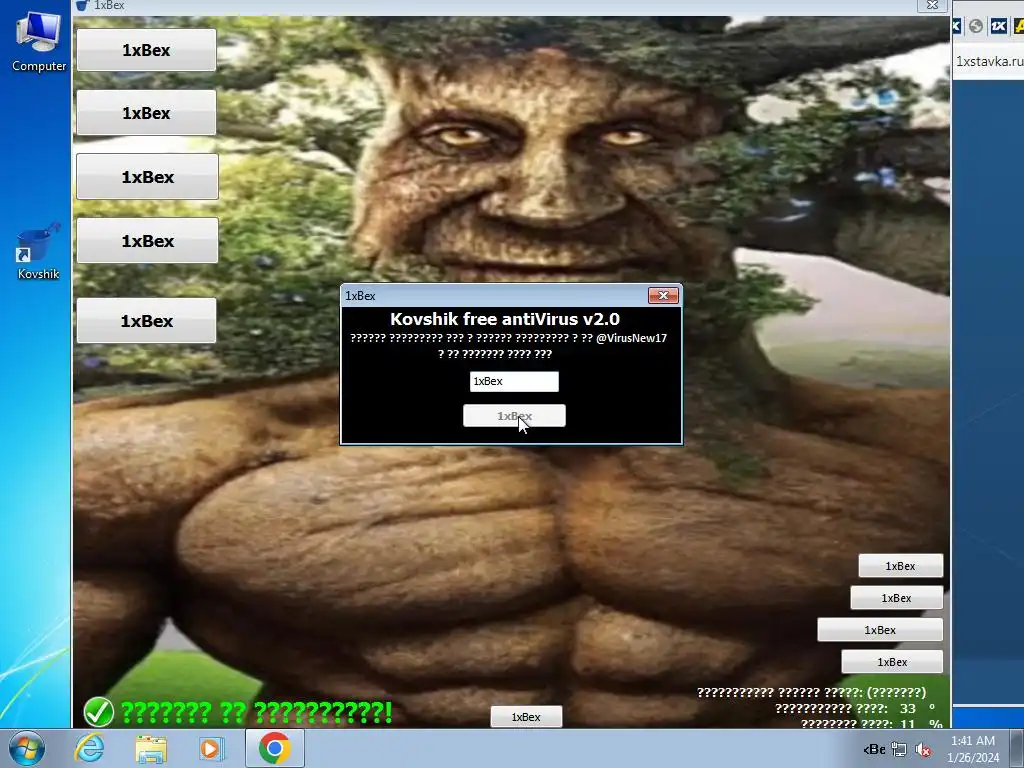Close the main 1xBex window
1024x768 pixels.
[x=933, y=5]
